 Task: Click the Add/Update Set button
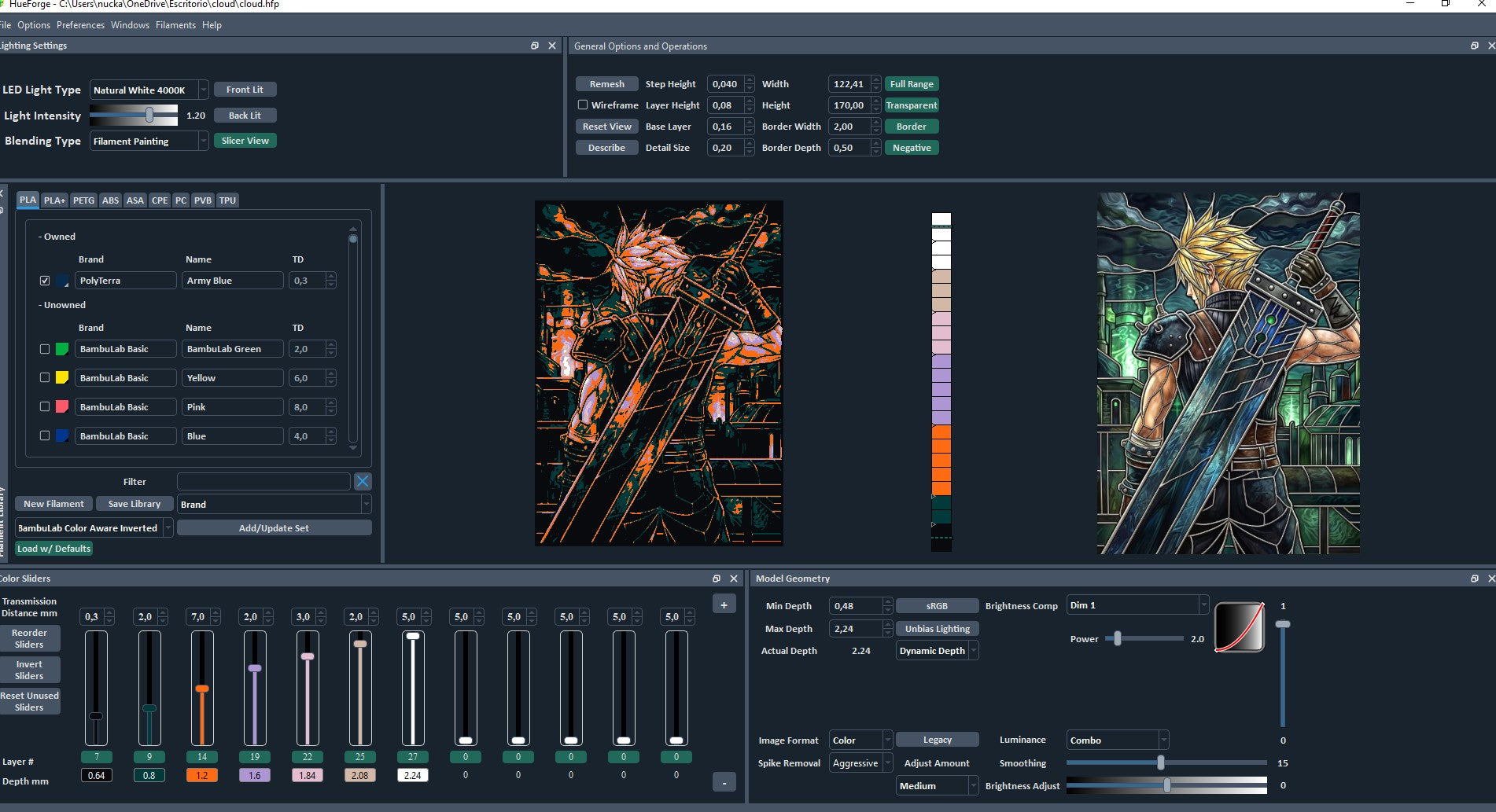pos(274,528)
